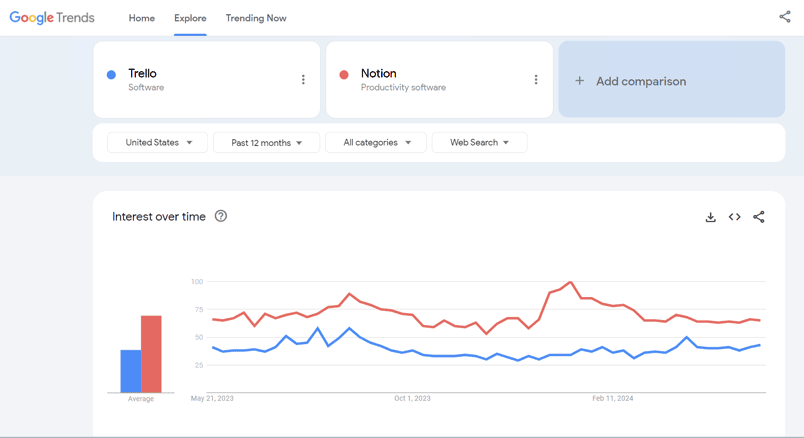
Task: Click the red Notion average bar
Action: click(x=151, y=354)
